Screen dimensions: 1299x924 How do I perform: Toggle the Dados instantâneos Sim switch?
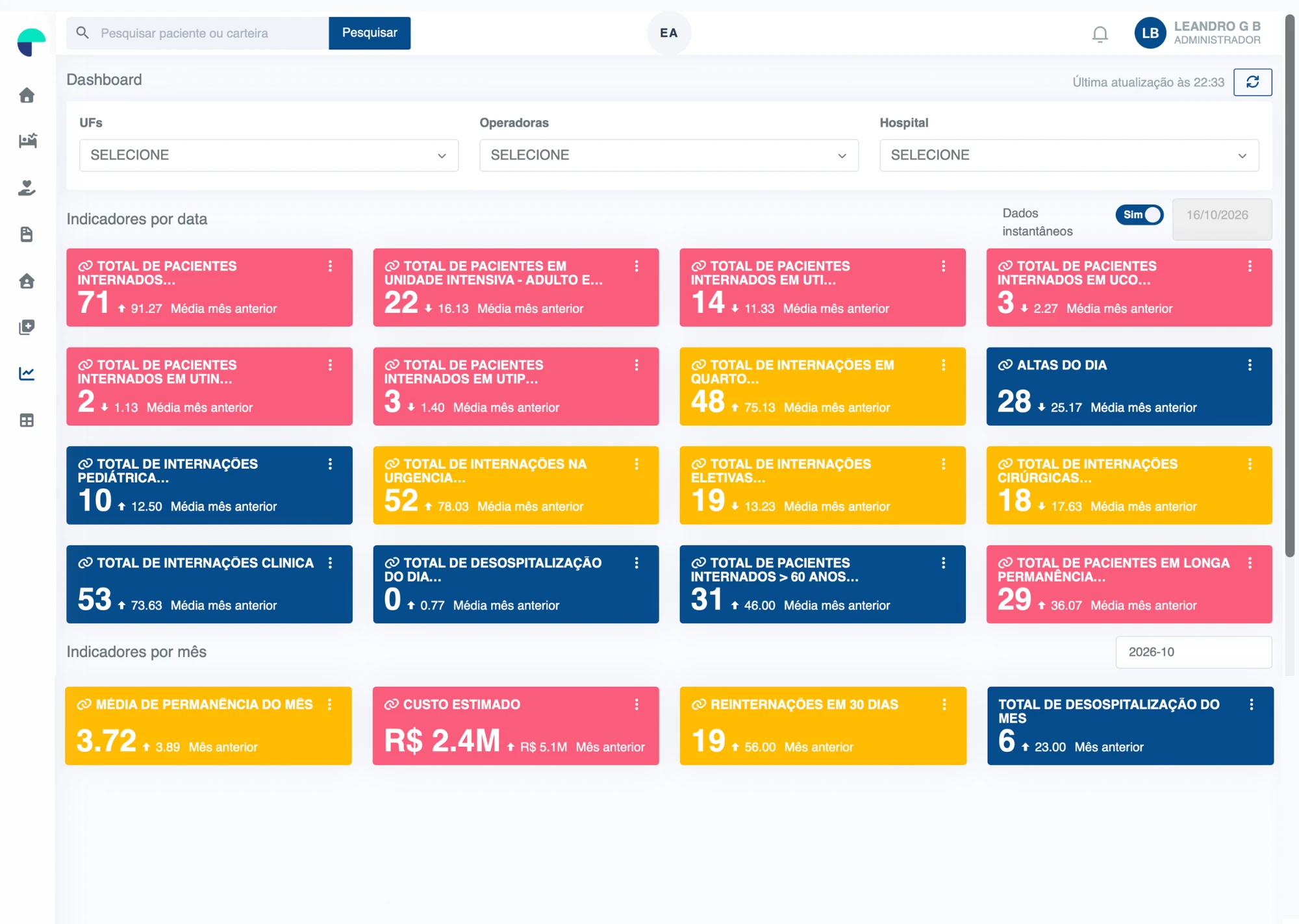pyautogui.click(x=1139, y=215)
